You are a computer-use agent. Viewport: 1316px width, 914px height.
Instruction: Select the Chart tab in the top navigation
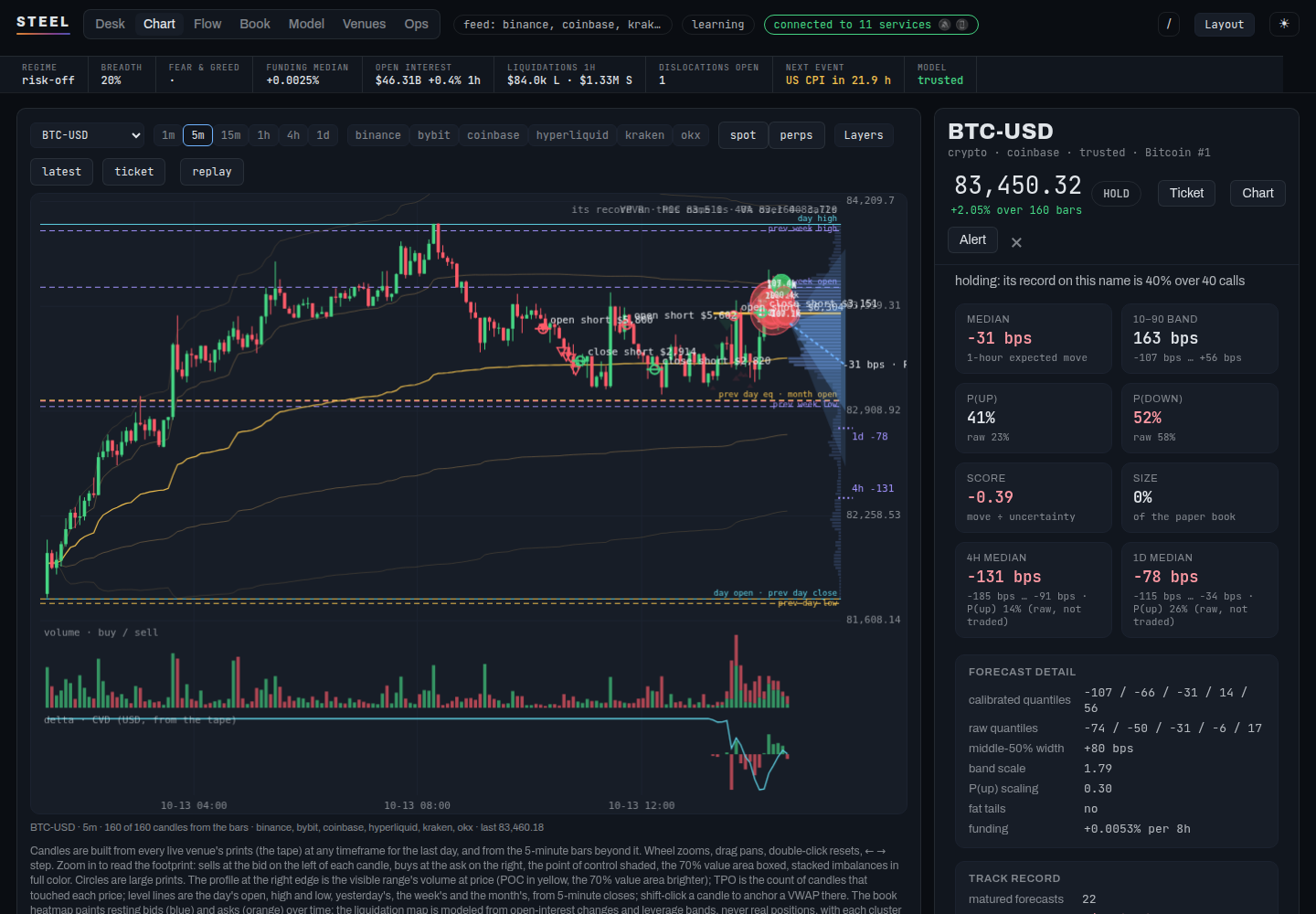(159, 24)
